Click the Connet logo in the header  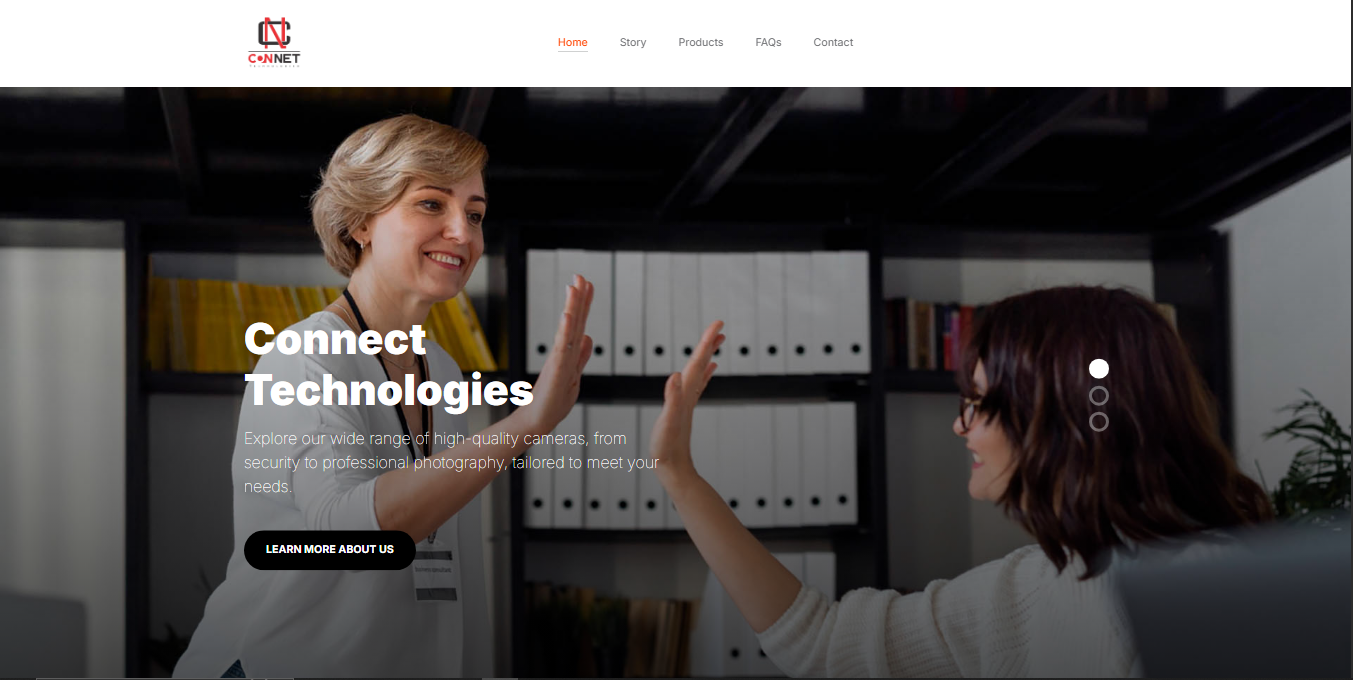click(x=274, y=43)
